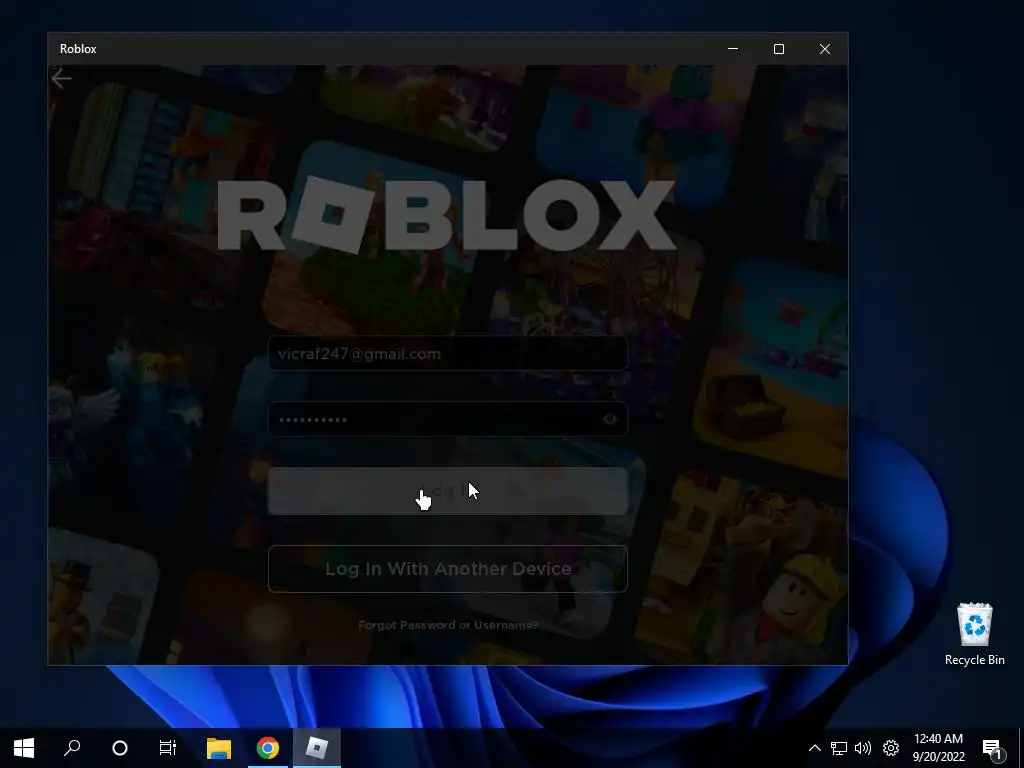
Task: Close the Roblox window
Action: point(825,49)
